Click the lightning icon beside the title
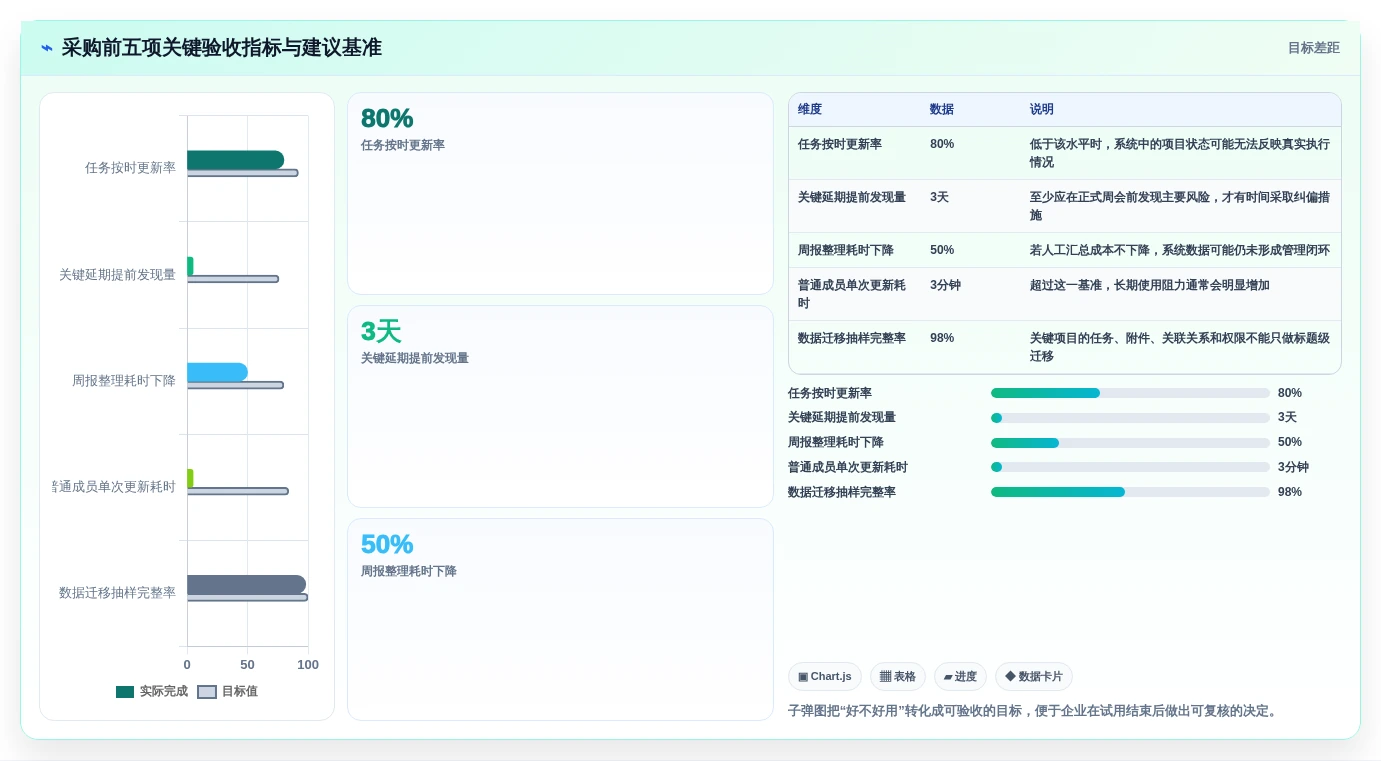The height and width of the screenshot is (761, 1381). tap(47, 48)
